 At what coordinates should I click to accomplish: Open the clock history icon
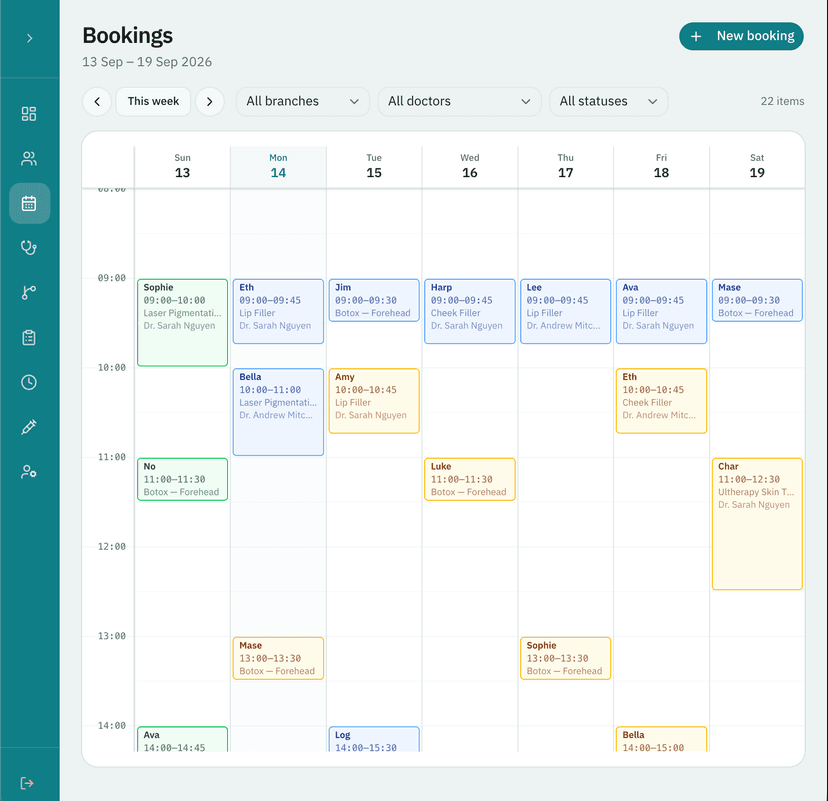coord(29,382)
